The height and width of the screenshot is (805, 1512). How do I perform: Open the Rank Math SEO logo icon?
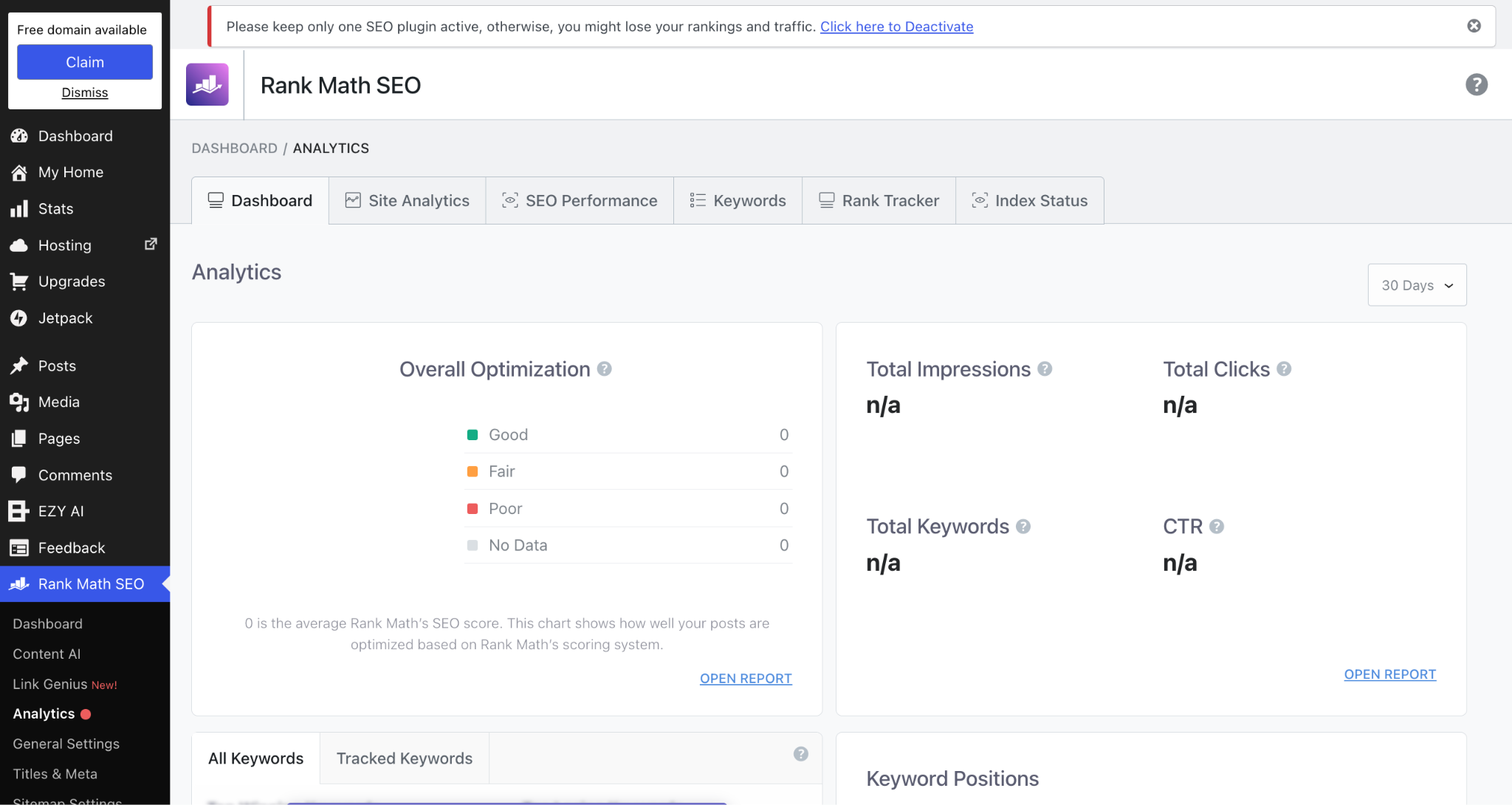[207, 85]
